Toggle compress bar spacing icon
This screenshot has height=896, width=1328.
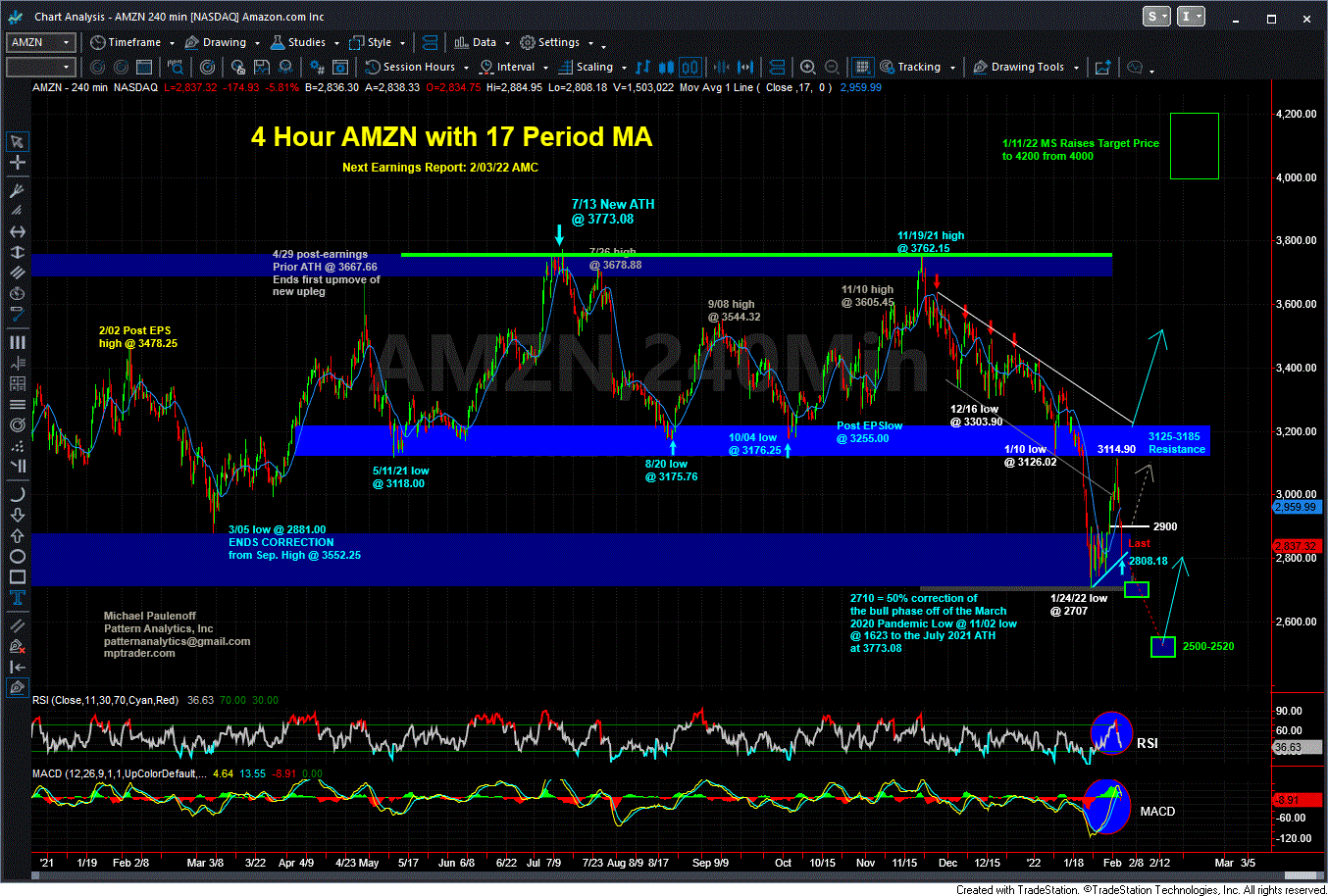723,67
